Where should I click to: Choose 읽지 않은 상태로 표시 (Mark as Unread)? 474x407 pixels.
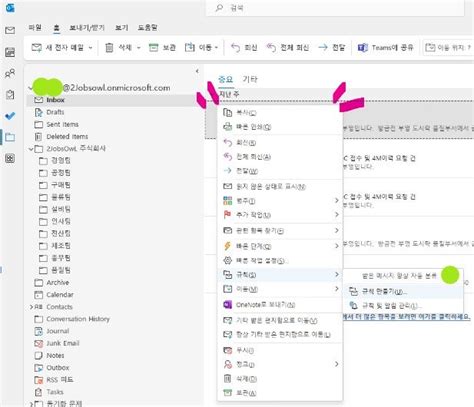pyautogui.click(x=280, y=187)
